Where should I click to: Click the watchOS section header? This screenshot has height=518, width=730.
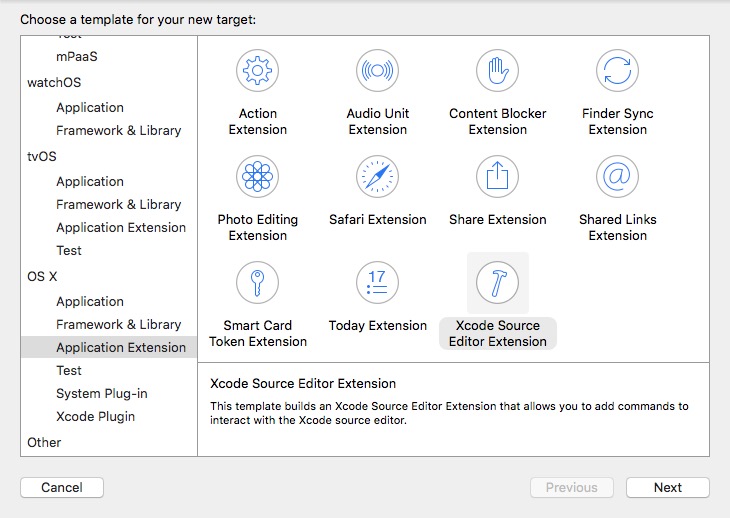54,82
